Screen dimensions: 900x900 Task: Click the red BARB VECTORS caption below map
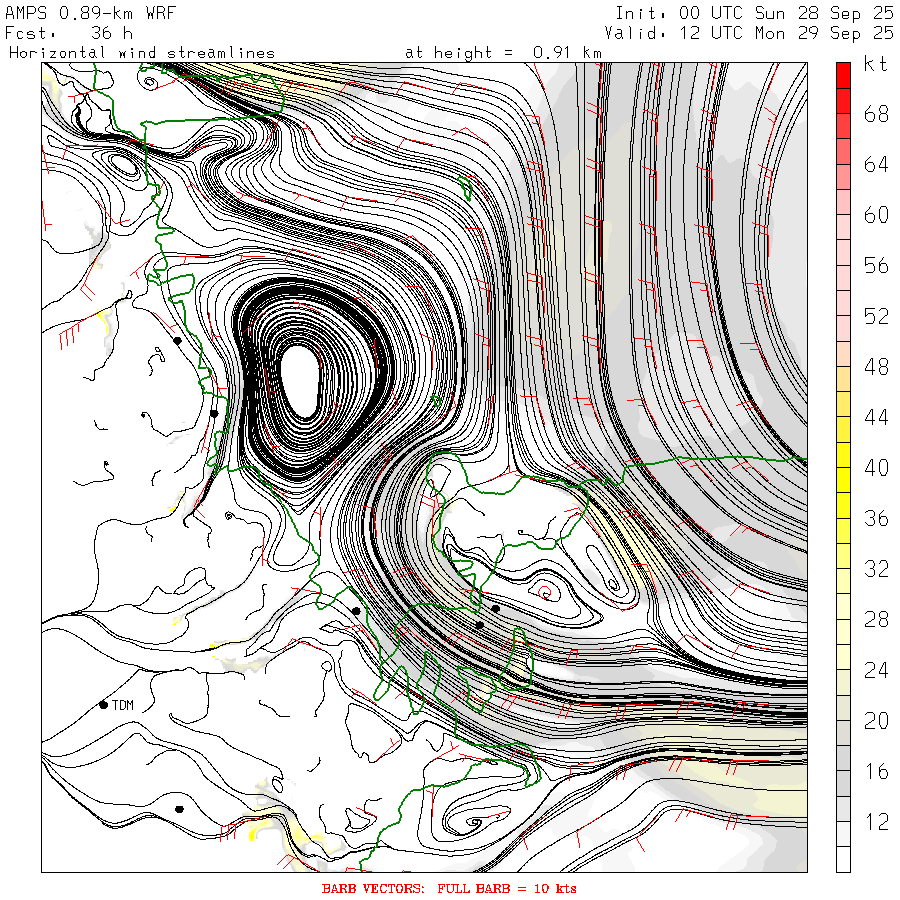pos(449,888)
